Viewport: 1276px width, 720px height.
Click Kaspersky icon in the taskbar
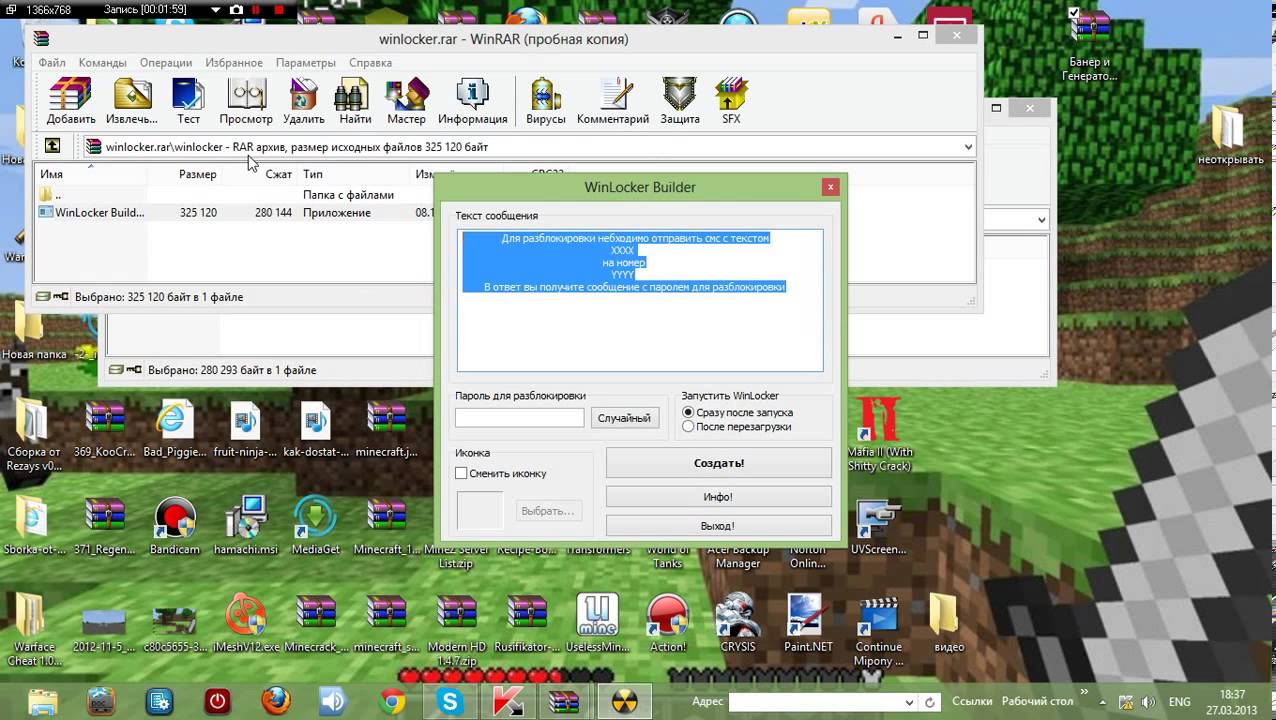508,701
